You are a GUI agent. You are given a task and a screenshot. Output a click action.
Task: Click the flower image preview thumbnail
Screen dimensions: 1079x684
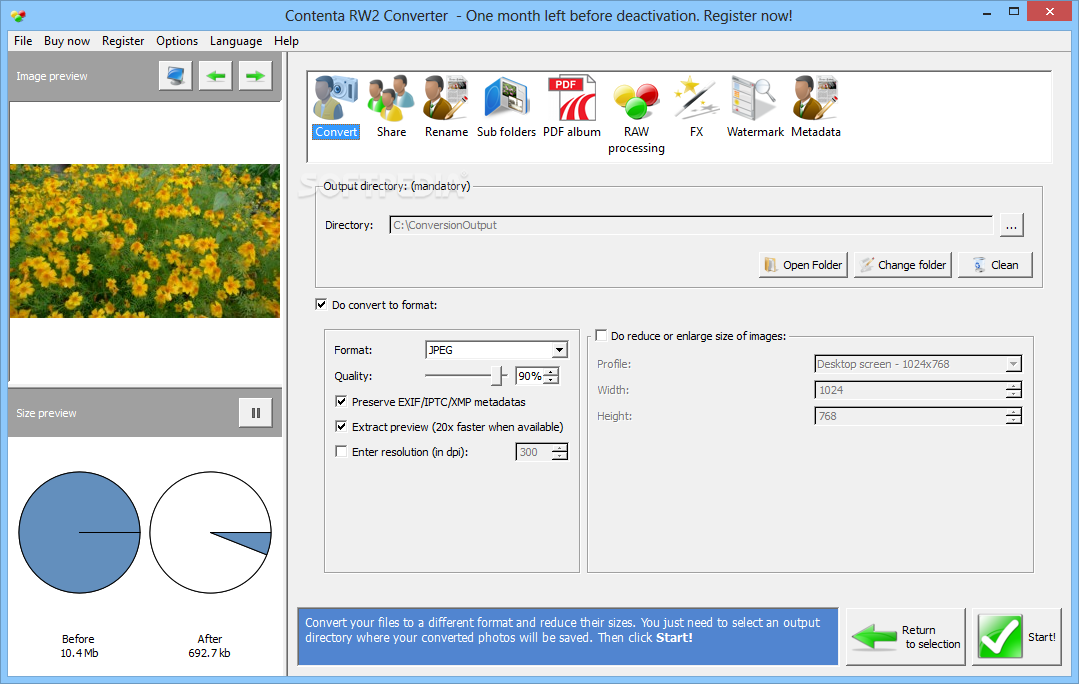(145, 241)
